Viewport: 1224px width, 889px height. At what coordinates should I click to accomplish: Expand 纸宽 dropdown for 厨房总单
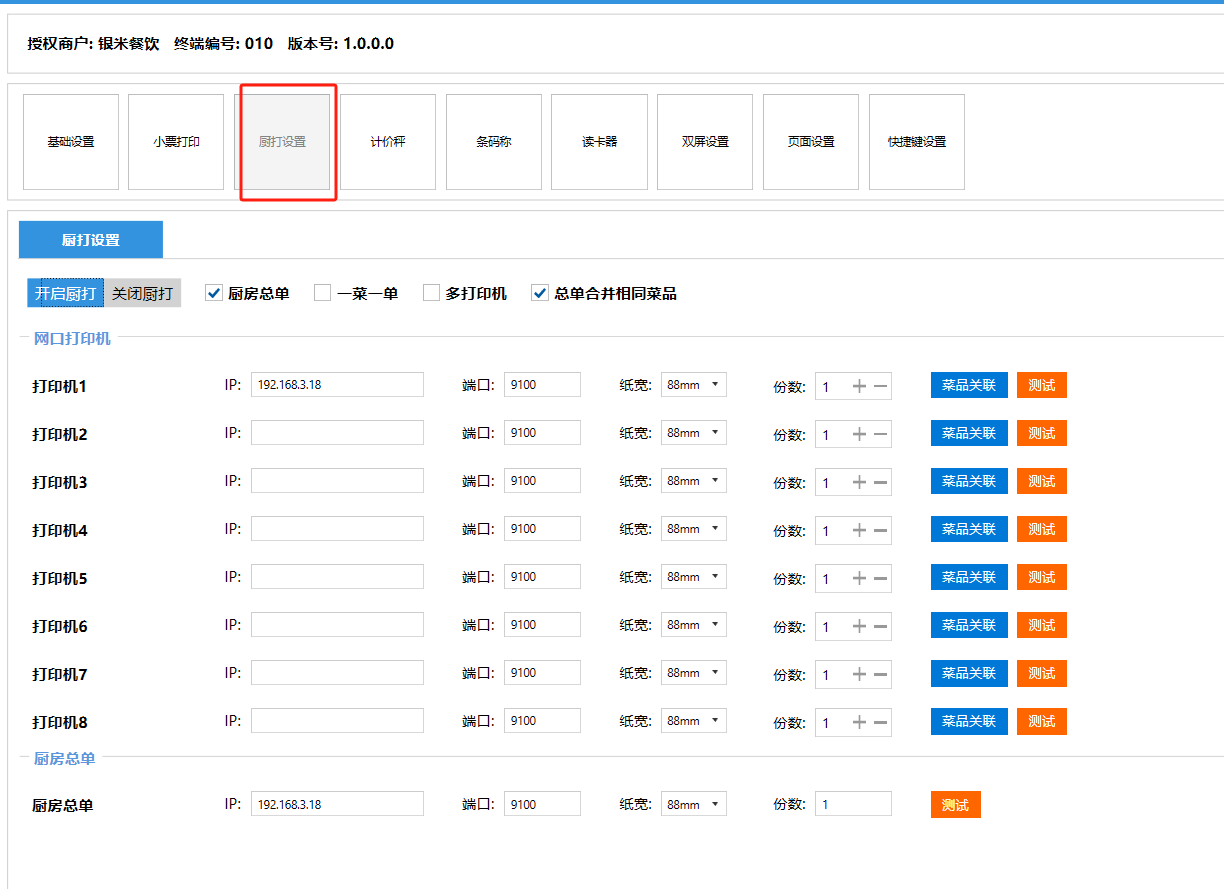tap(693, 805)
